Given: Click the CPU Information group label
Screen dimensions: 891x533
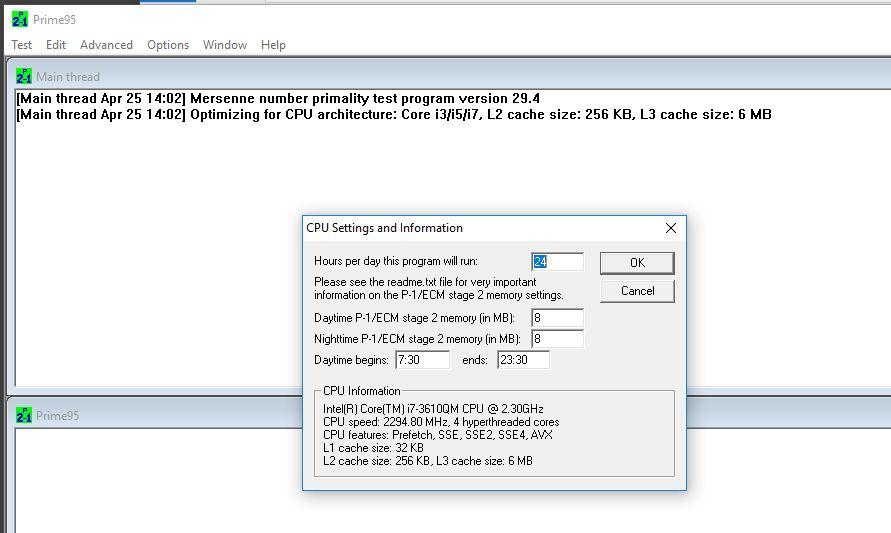Looking at the screenshot, I should click(361, 391).
